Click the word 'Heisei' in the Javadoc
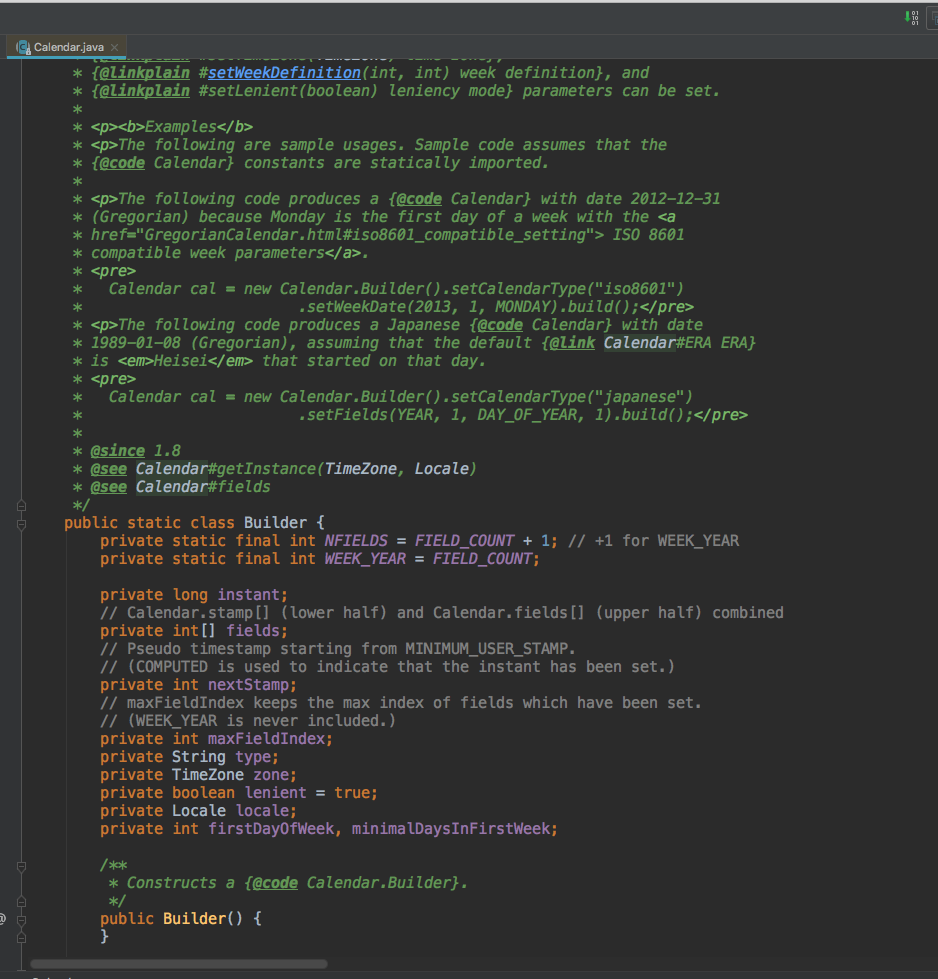Screen dimensions: 938x979 point(180,361)
